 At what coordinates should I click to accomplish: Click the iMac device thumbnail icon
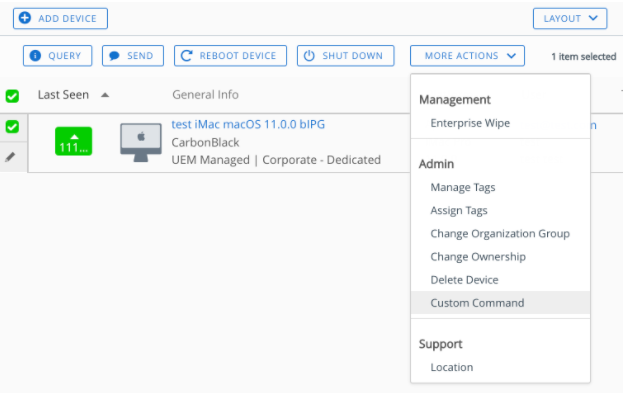point(141,142)
